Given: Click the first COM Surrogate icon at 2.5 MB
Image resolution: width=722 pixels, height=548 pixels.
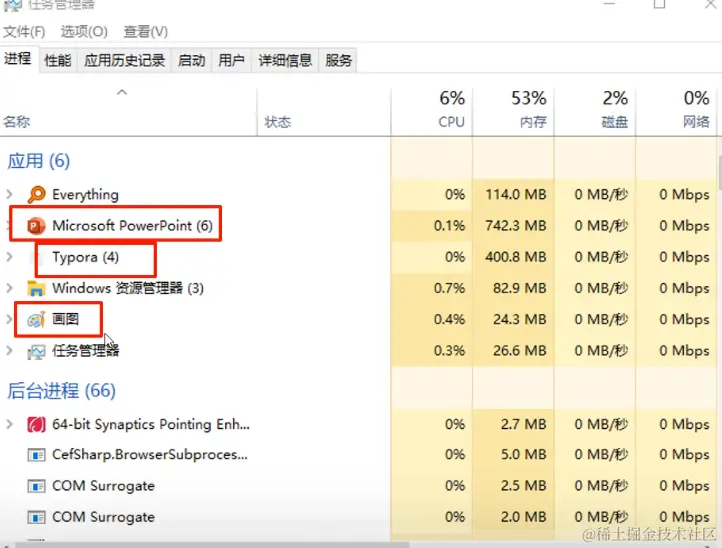Looking at the screenshot, I should click(x=36, y=486).
